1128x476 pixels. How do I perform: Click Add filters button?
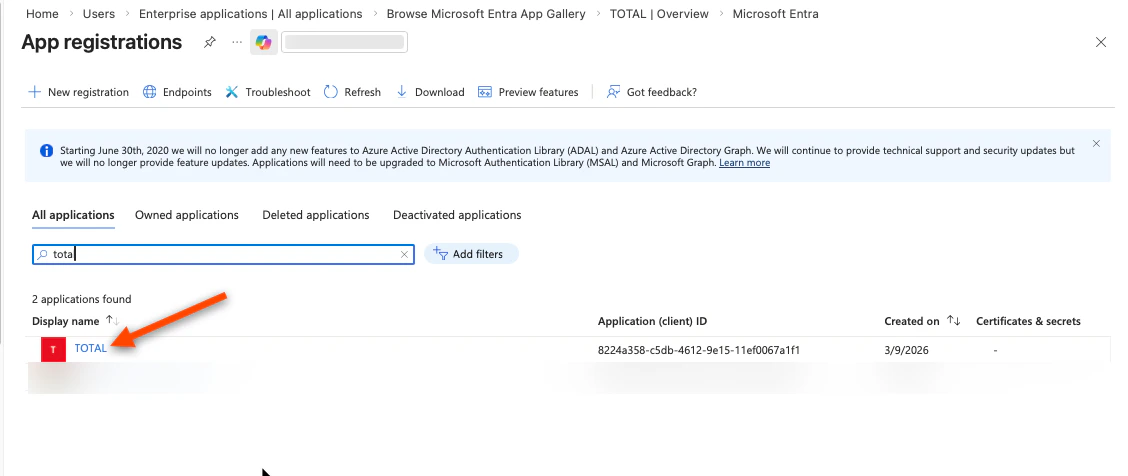coord(471,254)
